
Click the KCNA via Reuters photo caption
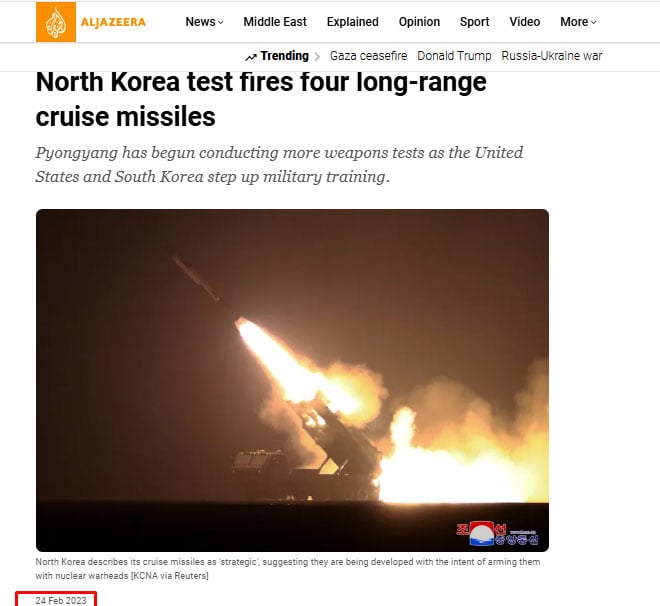point(287,569)
